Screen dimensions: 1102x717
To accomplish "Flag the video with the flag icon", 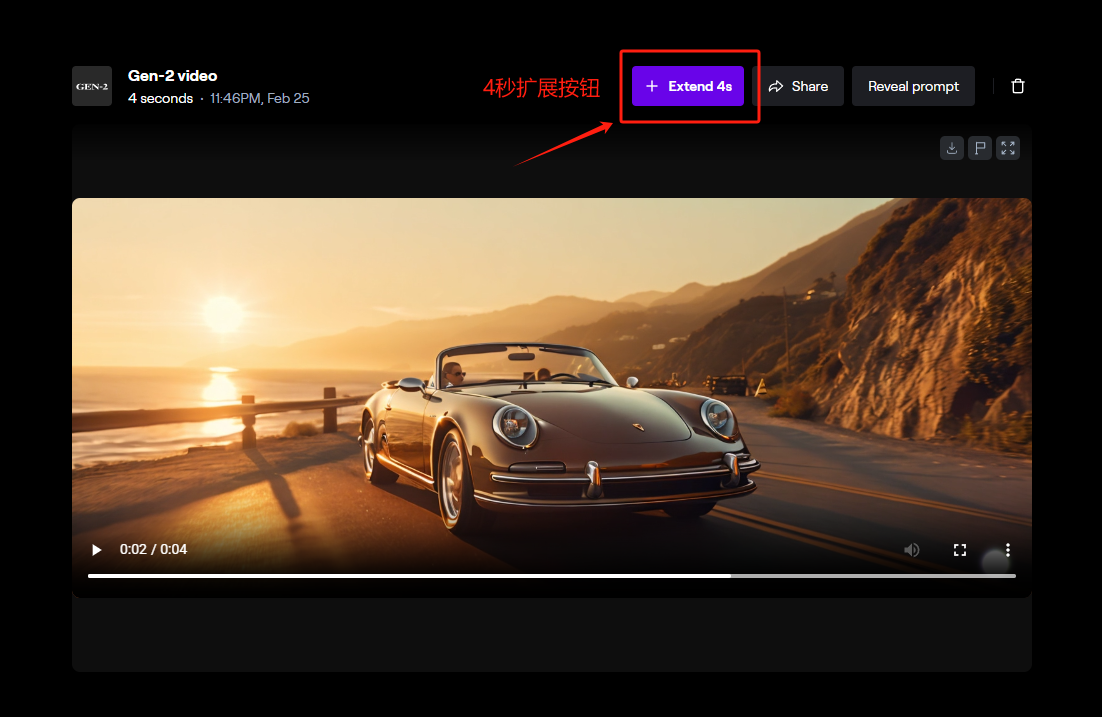I will 980,148.
